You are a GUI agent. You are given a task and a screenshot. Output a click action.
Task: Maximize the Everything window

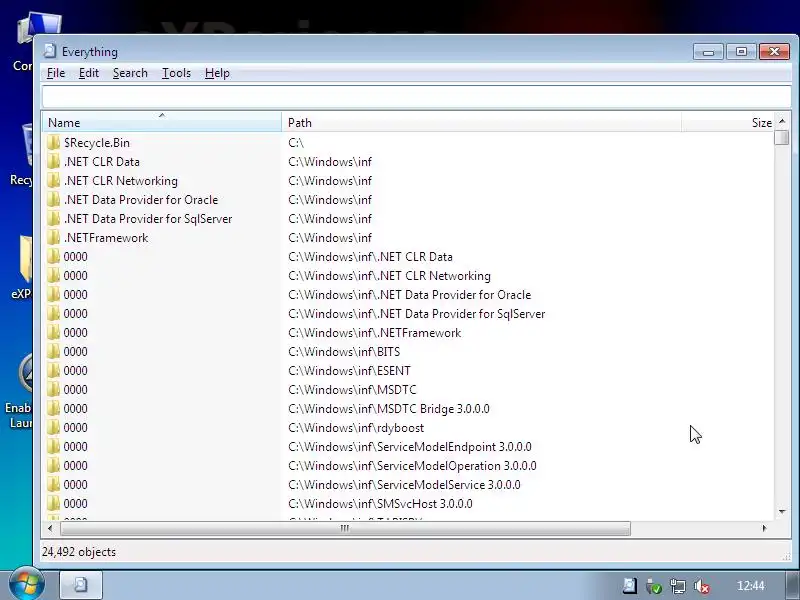[741, 52]
